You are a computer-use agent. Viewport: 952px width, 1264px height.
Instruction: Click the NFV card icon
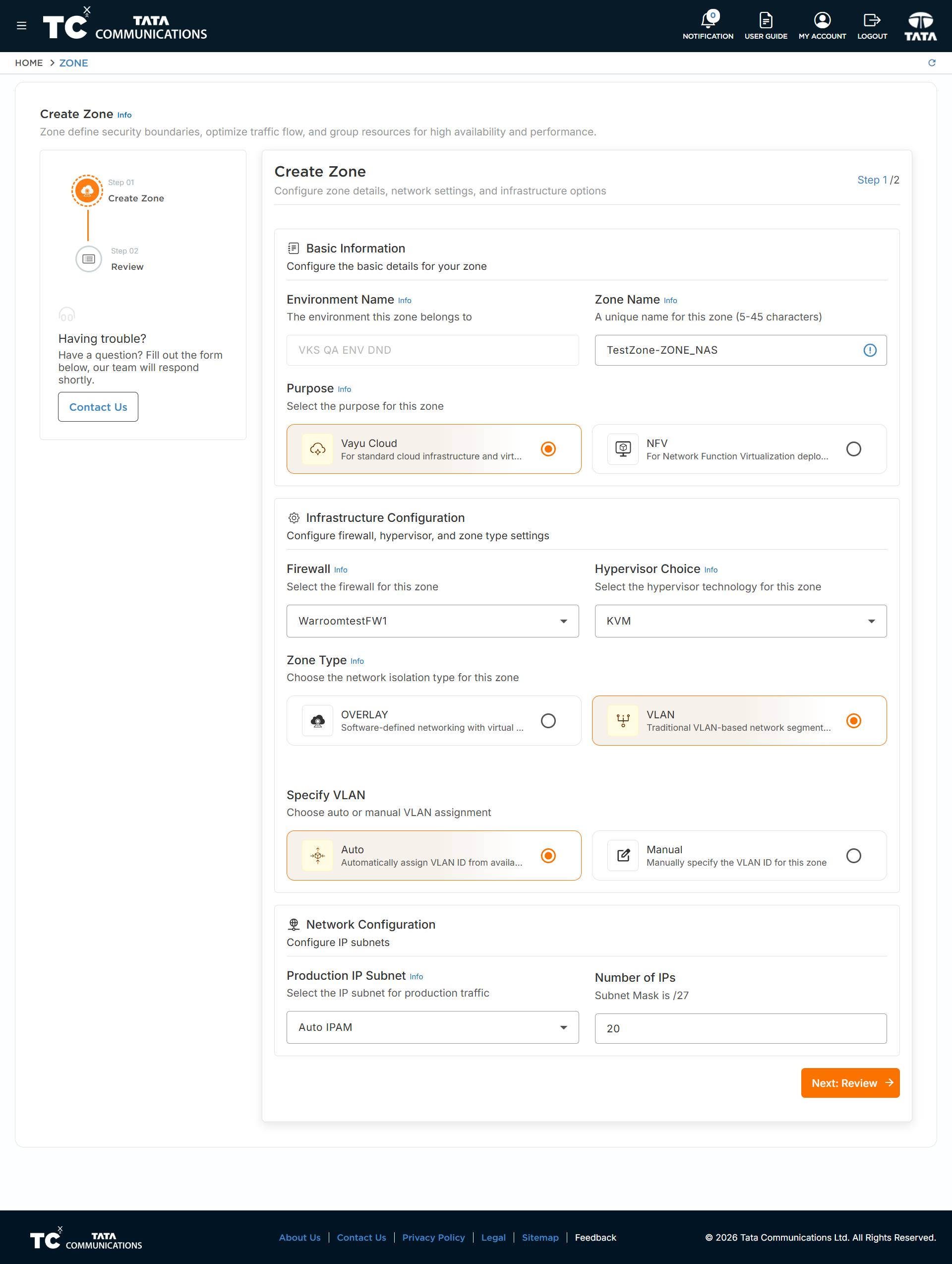(623, 449)
